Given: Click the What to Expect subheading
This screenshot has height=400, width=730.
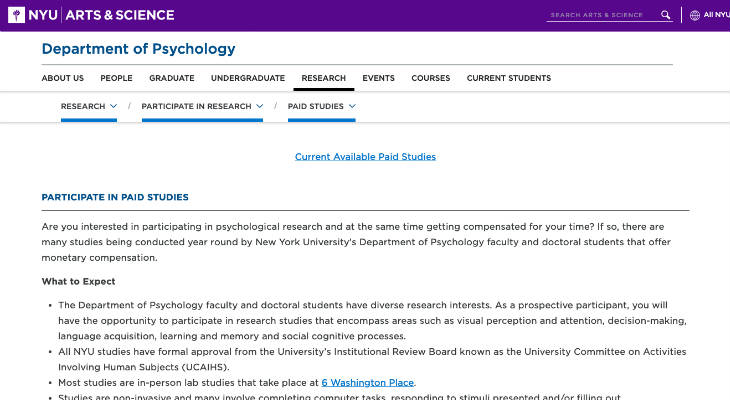Looking at the screenshot, I should click(x=78, y=281).
